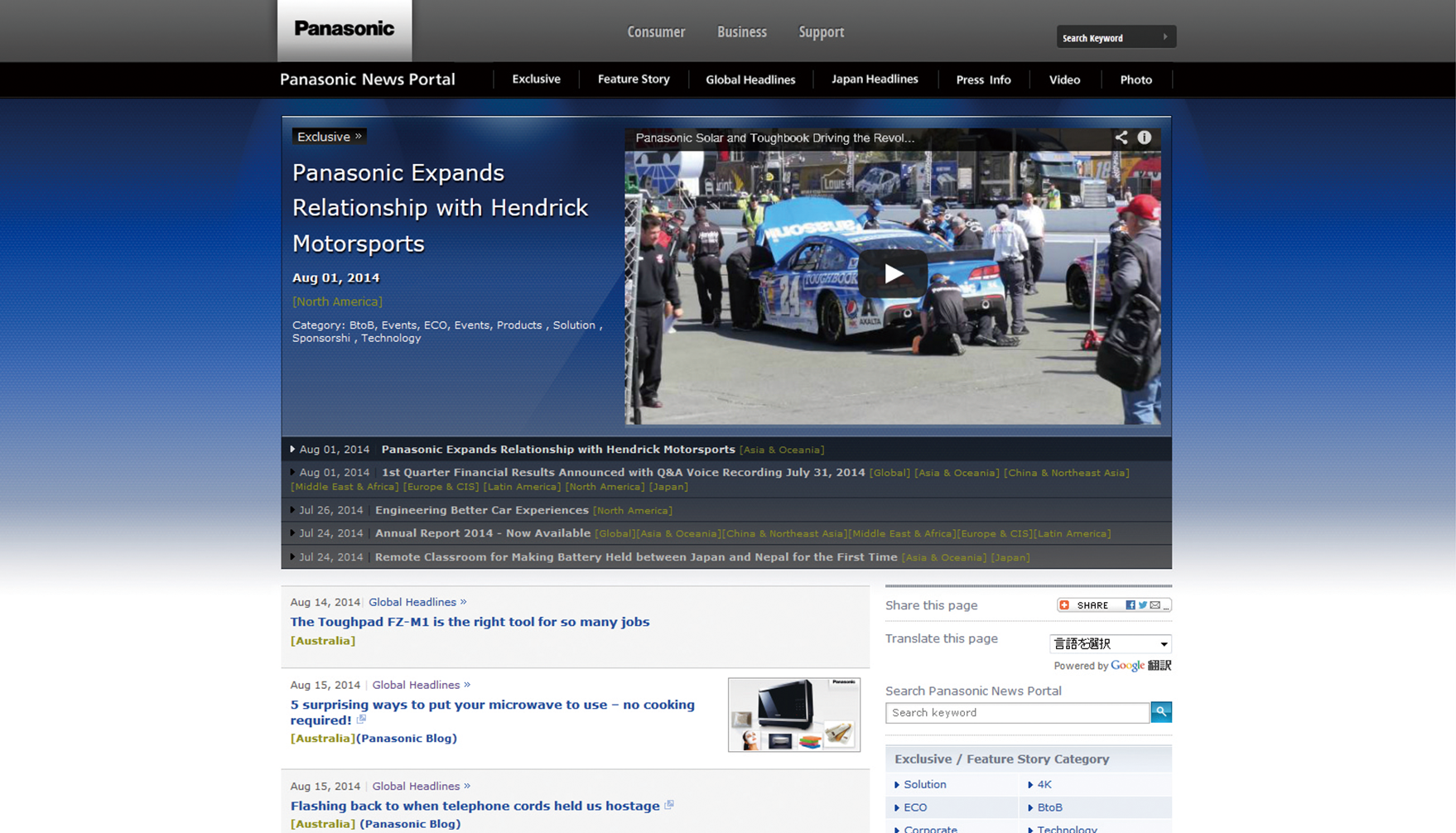1456x833 pixels.
Task: Switch to the Video tab
Action: tap(1064, 79)
